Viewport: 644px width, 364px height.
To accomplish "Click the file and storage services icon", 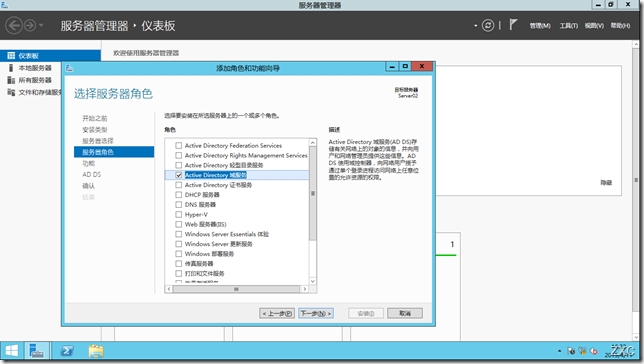I will point(11,92).
